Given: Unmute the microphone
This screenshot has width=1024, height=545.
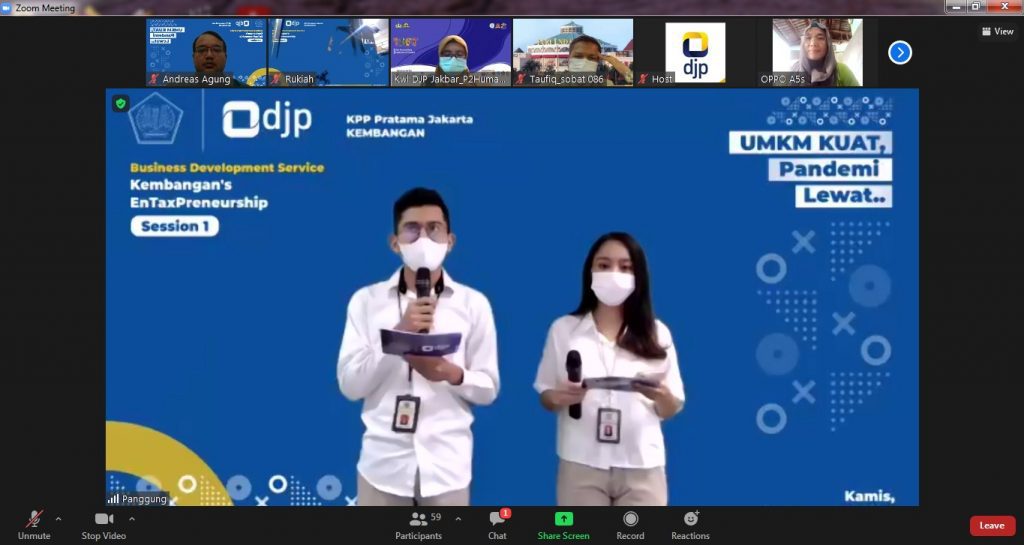Looking at the screenshot, I should 34,525.
